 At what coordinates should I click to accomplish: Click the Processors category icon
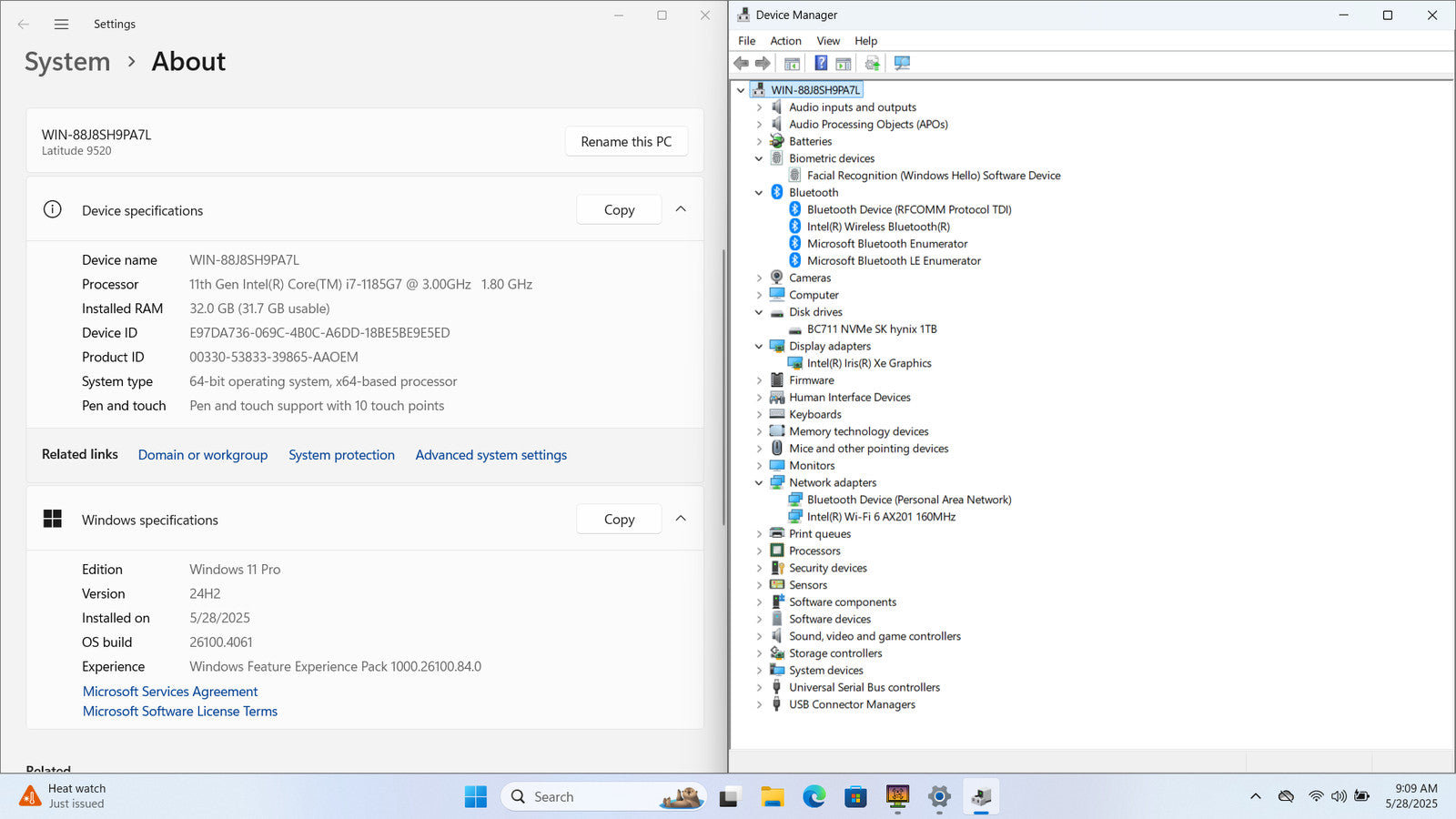point(777,551)
